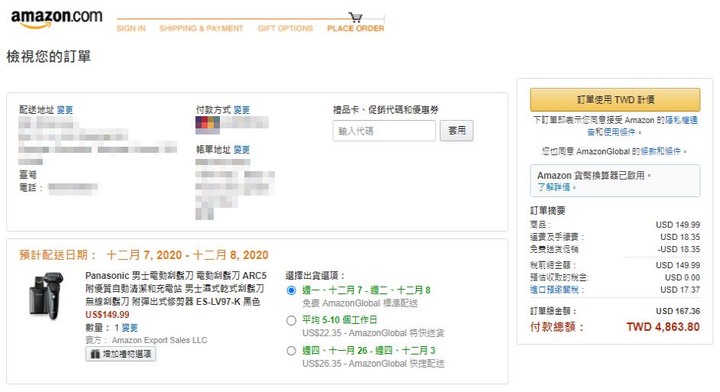Click the Panasonic shaver product thumbnail
The image size is (720, 392).
click(x=46, y=296)
